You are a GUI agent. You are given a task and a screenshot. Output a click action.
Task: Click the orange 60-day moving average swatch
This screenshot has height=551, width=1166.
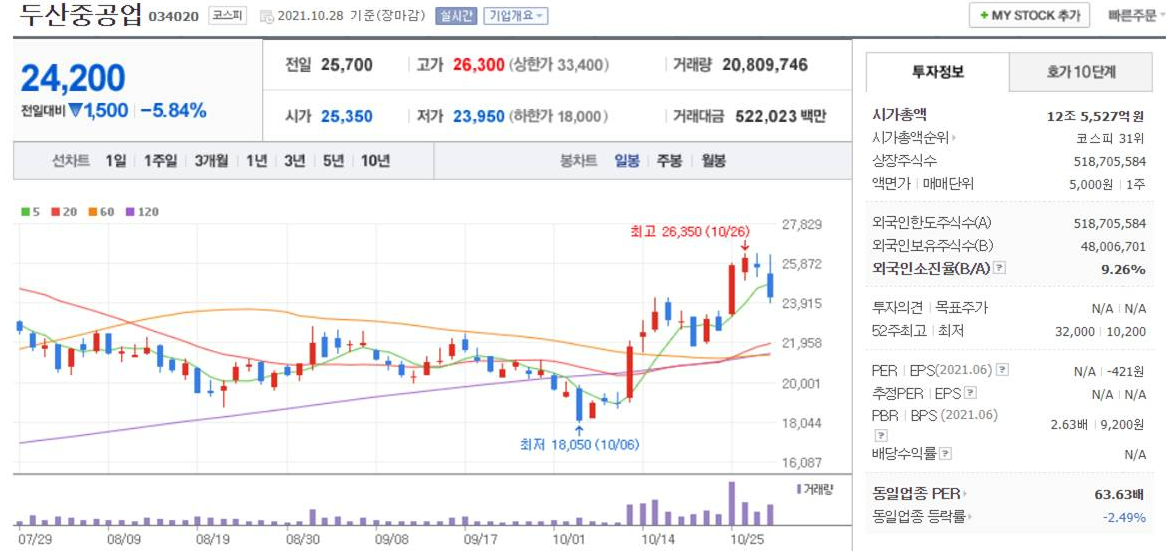click(92, 212)
